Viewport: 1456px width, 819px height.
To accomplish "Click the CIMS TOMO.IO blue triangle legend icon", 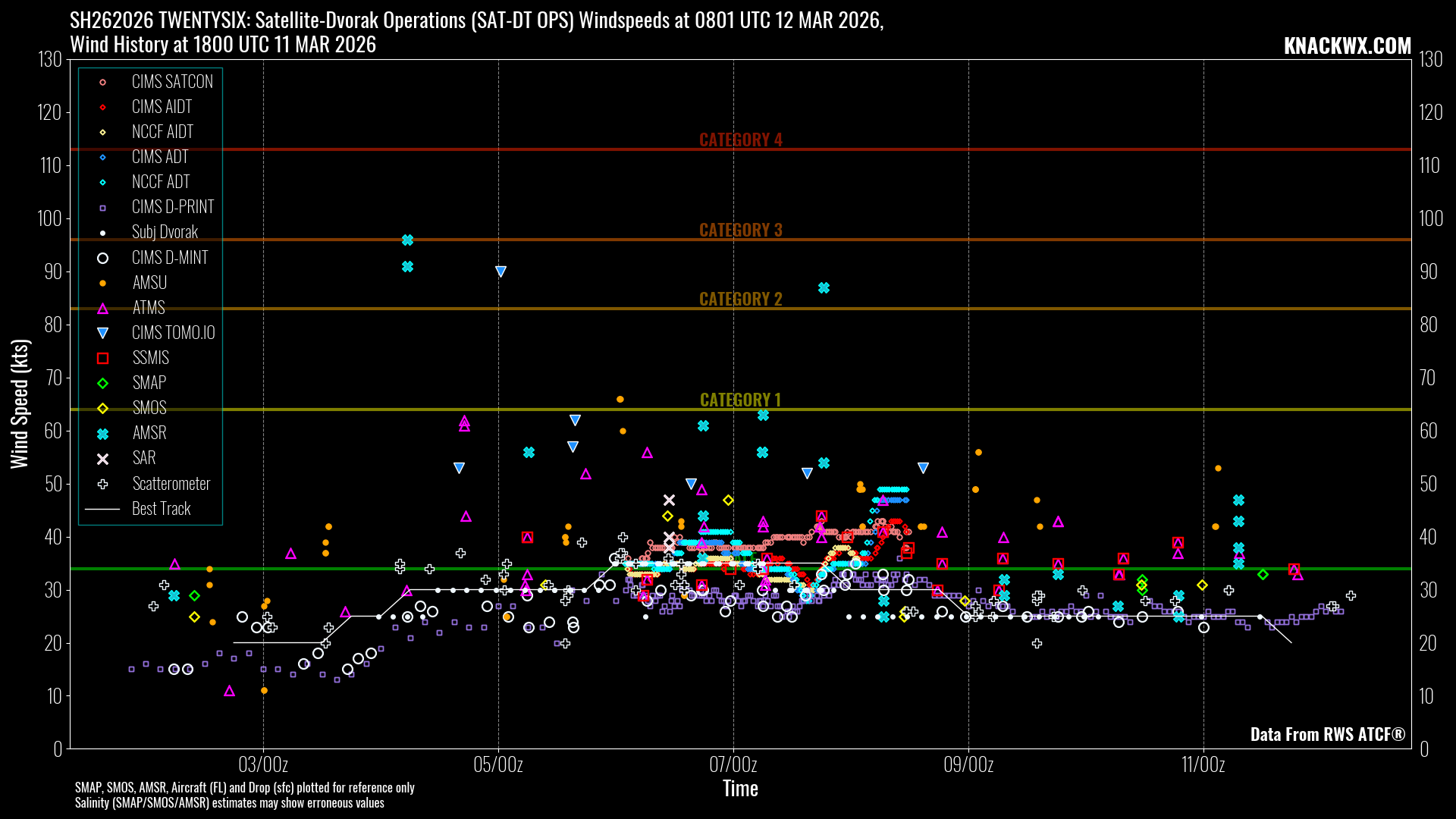I will (103, 333).
